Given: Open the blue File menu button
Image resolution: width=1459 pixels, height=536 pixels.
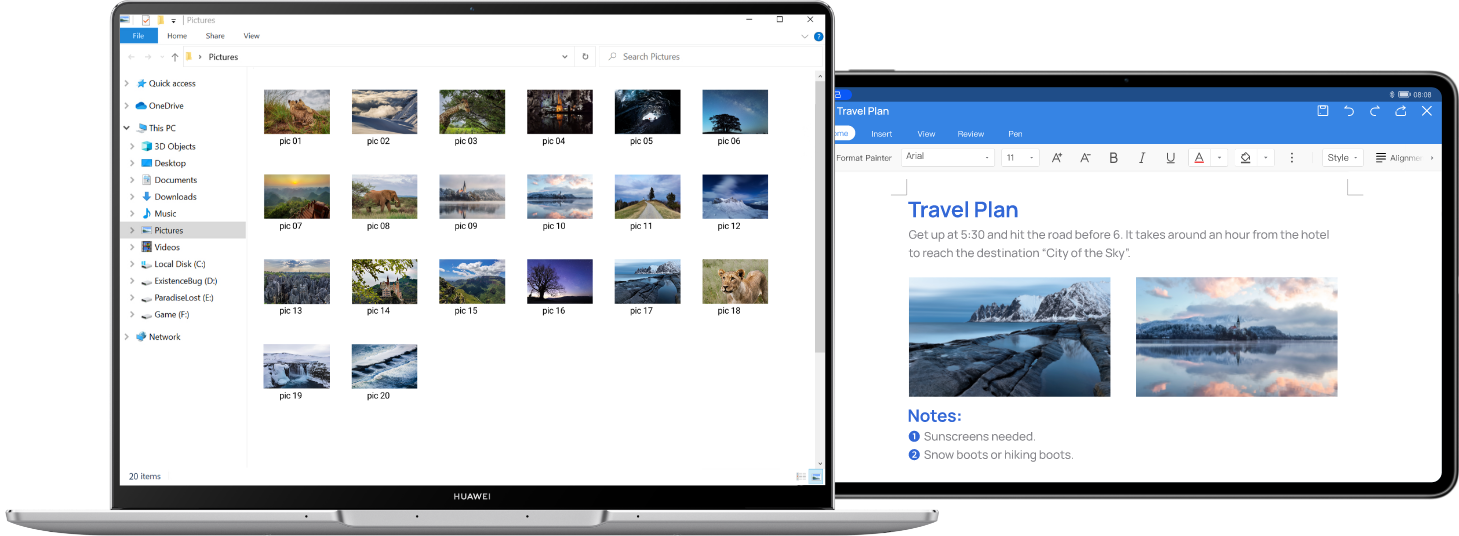Looking at the screenshot, I should [x=138, y=36].
